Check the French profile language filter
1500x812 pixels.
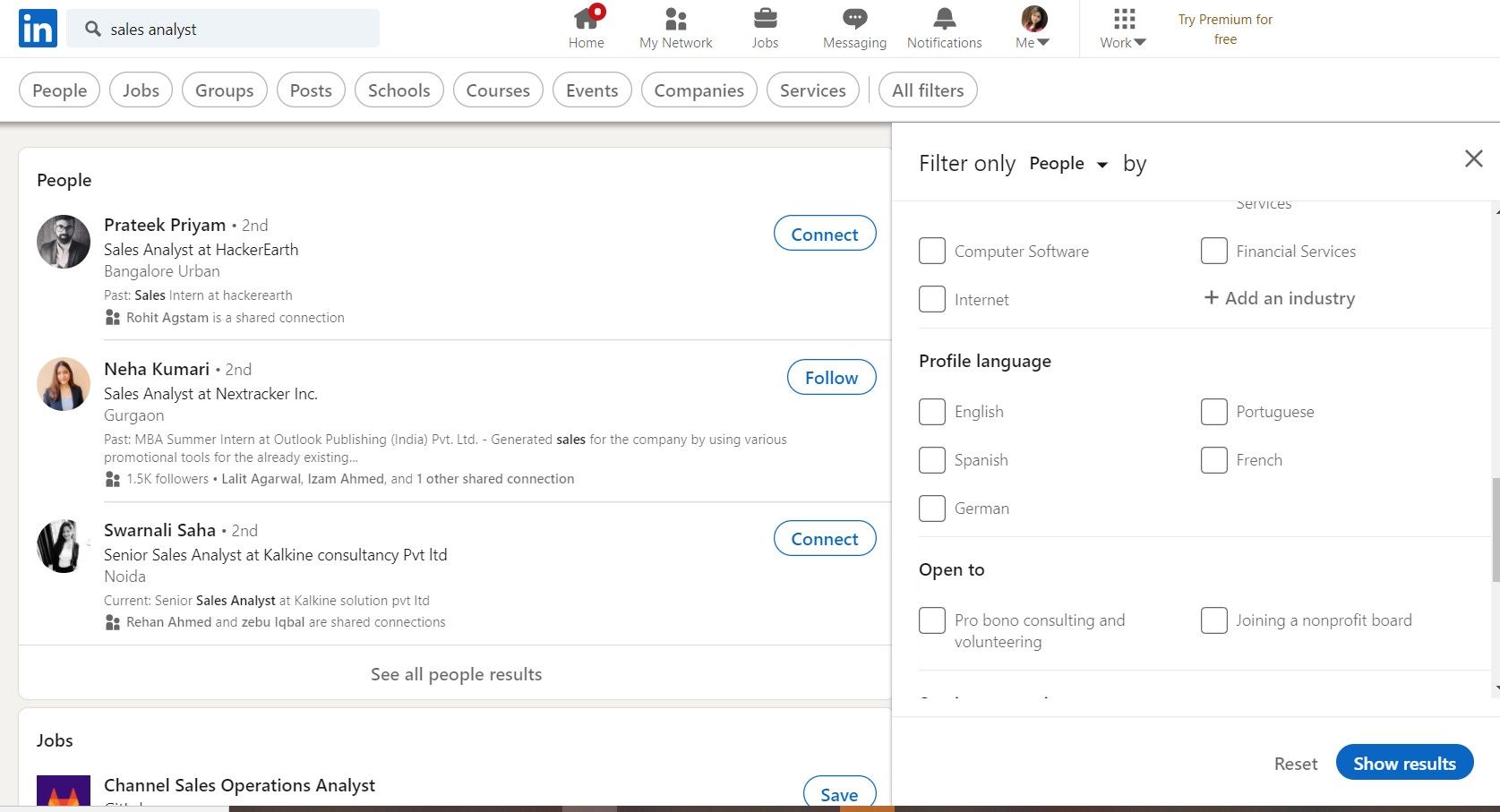click(1214, 459)
